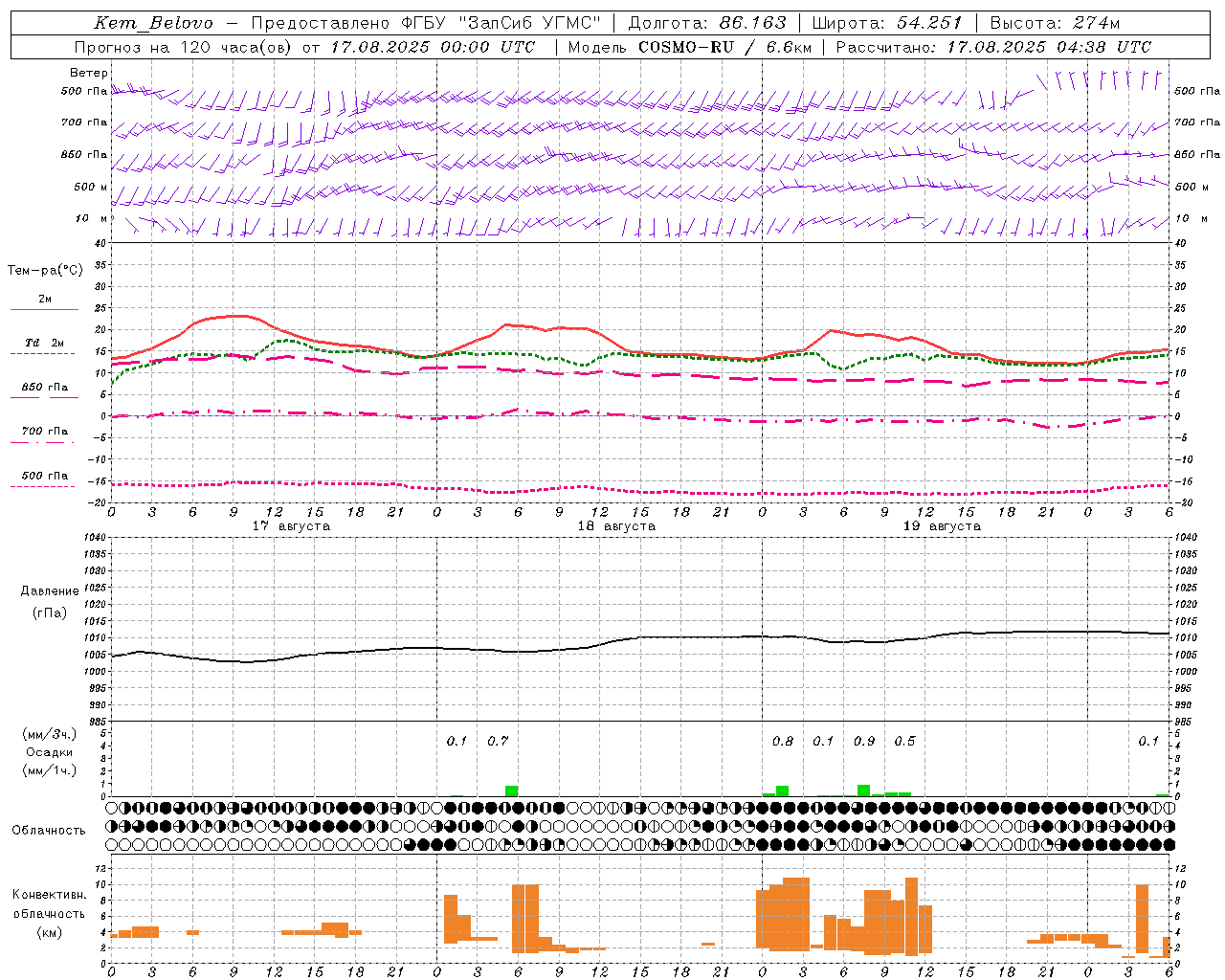Click the (гПа) pressure unit label

50,613
